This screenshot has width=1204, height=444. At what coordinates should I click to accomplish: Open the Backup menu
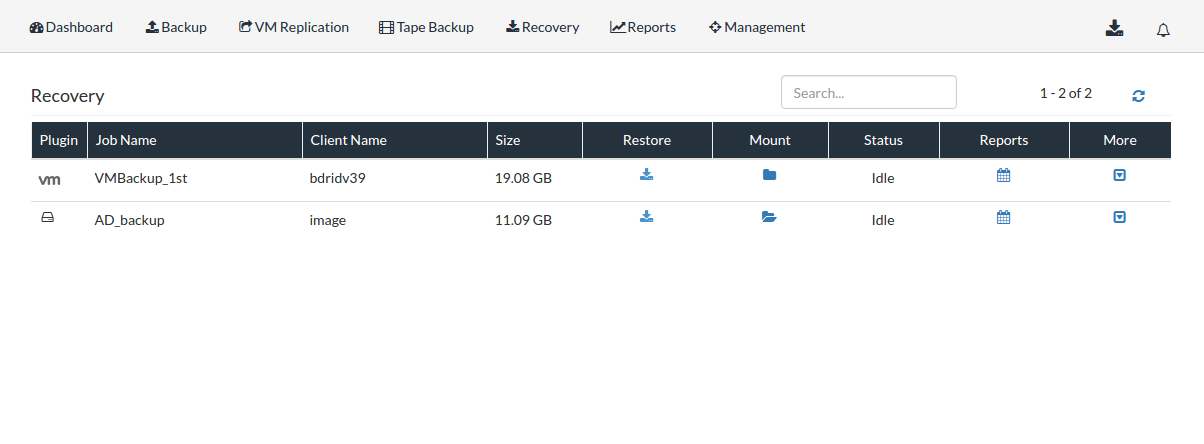[176, 27]
